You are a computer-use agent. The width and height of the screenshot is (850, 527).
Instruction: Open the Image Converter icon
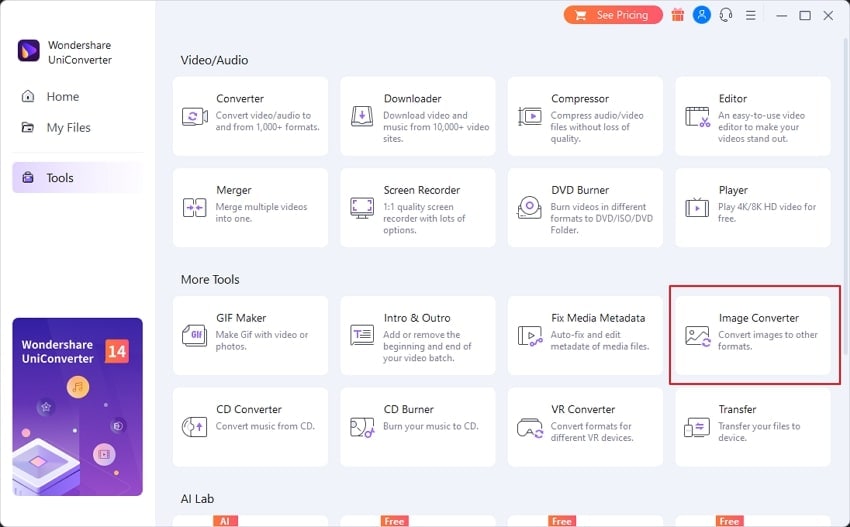pyautogui.click(x=697, y=336)
